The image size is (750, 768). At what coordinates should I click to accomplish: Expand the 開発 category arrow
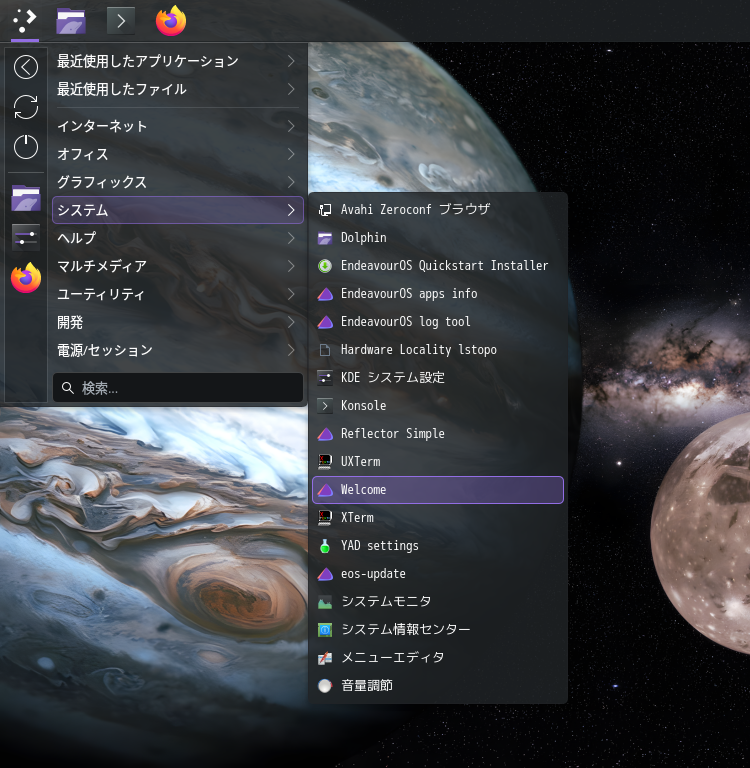291,322
